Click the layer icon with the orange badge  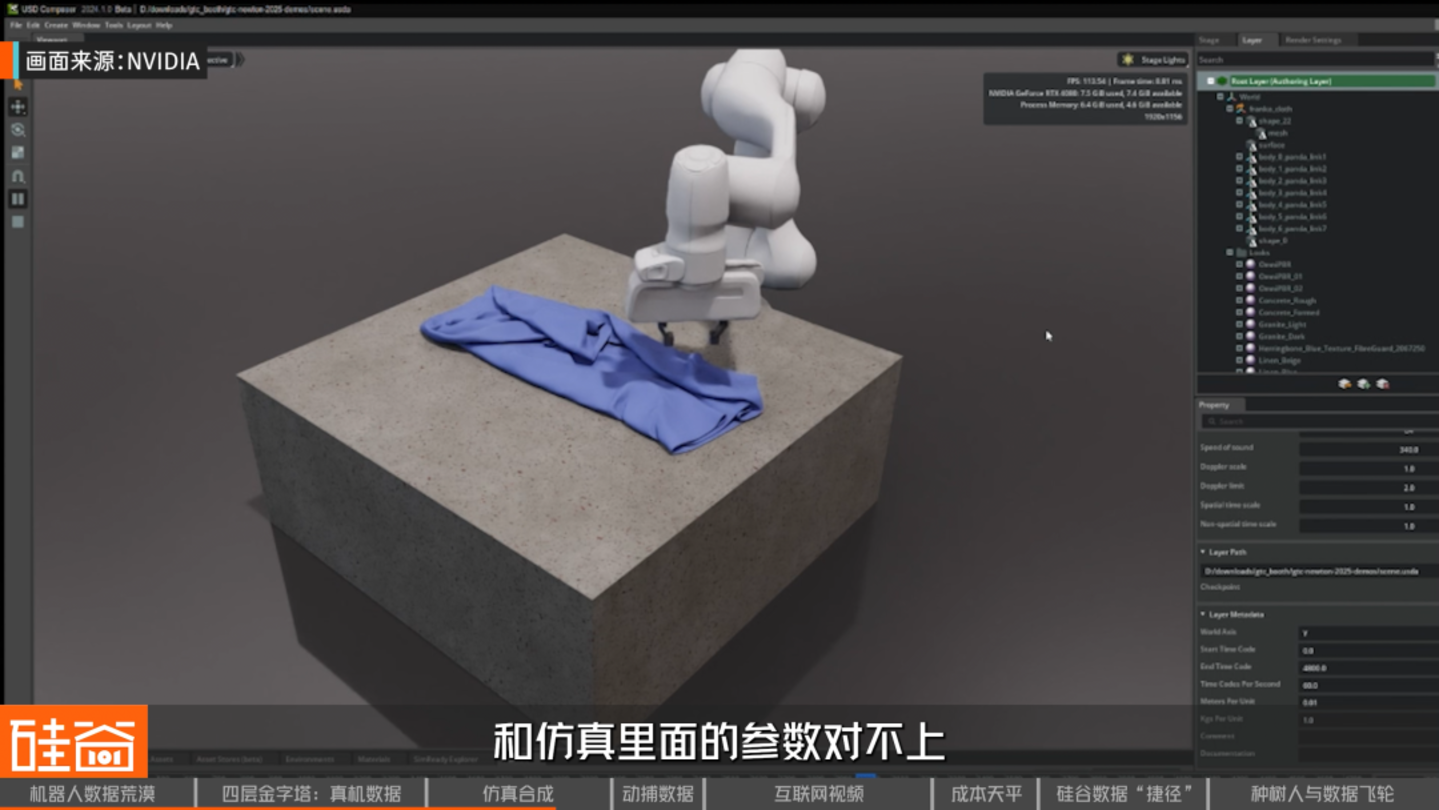click(x=1344, y=384)
